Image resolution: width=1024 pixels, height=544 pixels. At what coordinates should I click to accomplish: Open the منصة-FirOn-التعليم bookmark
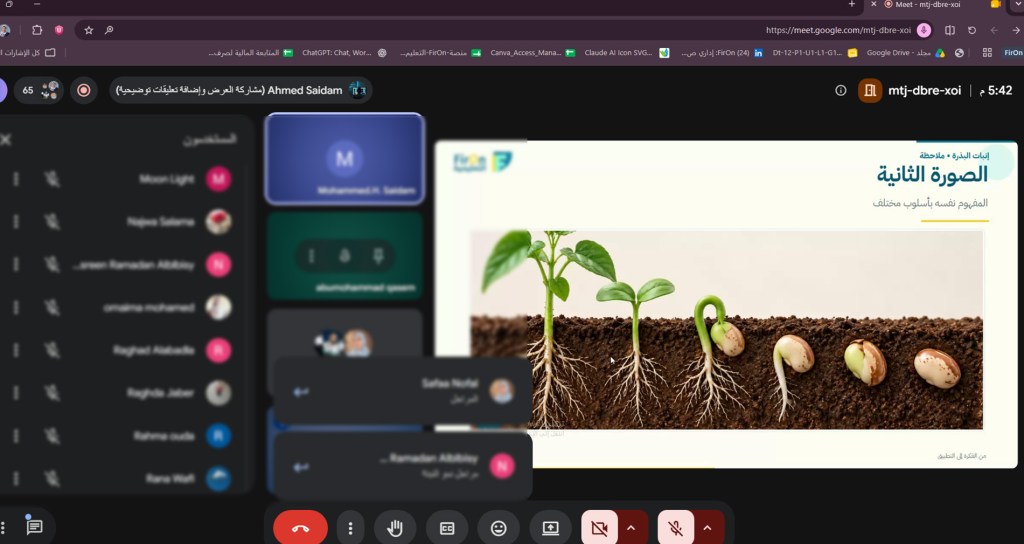point(441,53)
